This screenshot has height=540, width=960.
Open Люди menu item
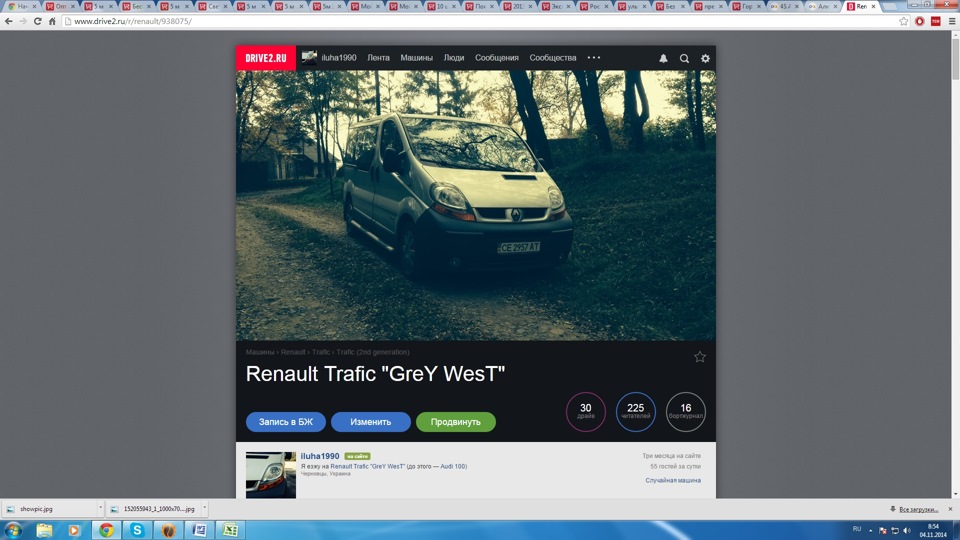(x=454, y=58)
